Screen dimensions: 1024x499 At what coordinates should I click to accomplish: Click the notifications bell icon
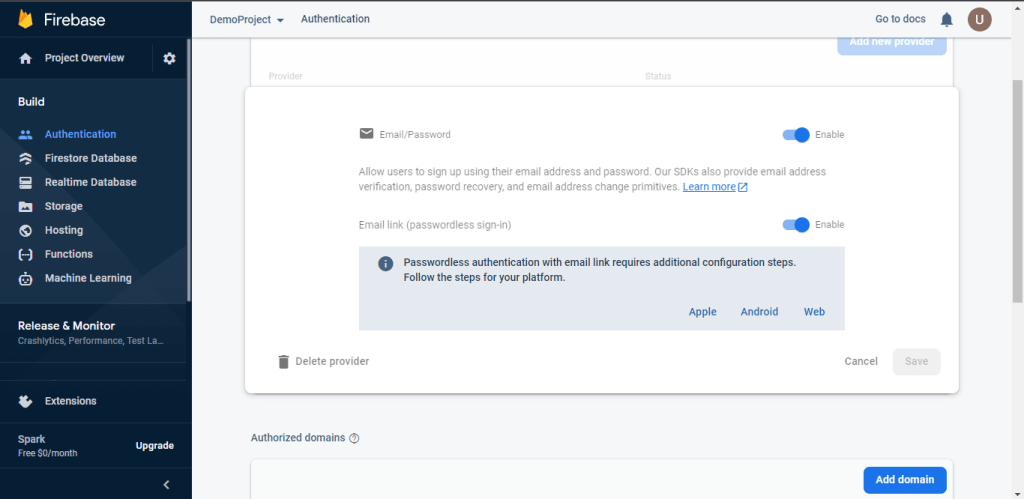point(946,20)
